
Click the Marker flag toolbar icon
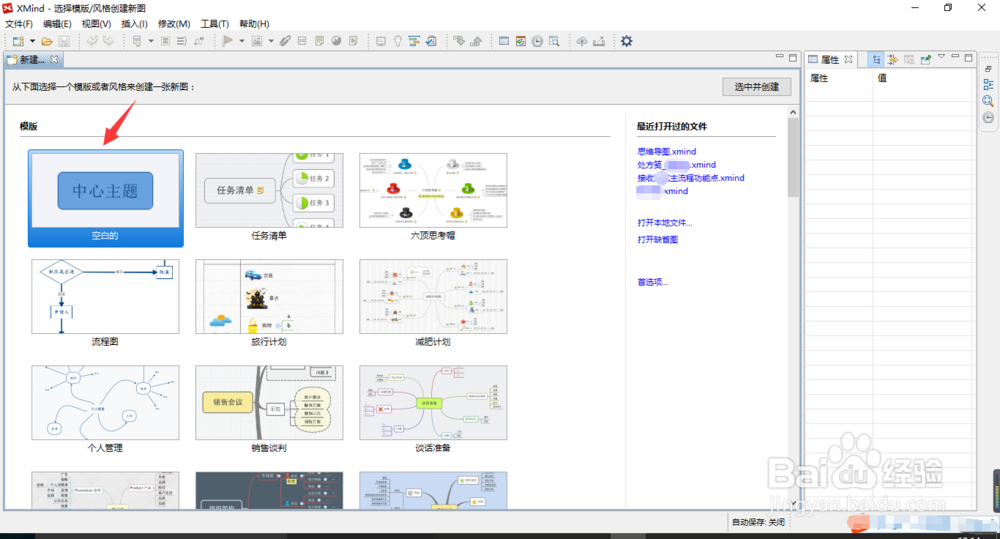(x=228, y=41)
